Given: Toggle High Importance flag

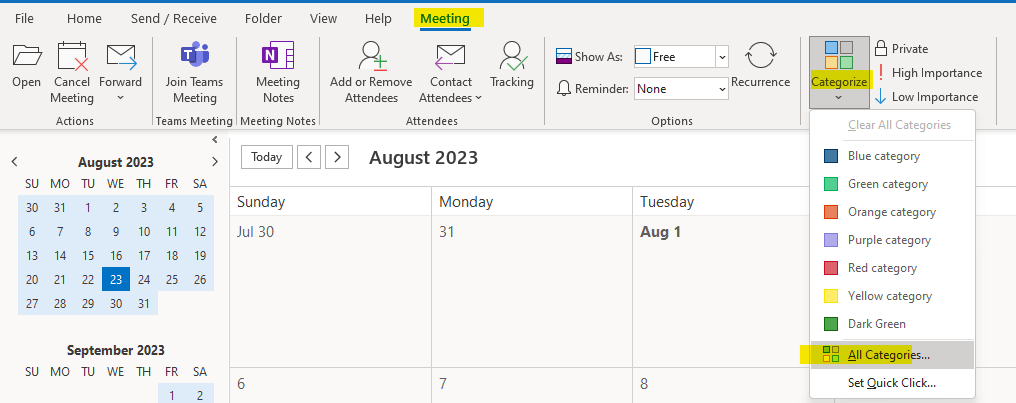Looking at the screenshot, I should tap(928, 73).
